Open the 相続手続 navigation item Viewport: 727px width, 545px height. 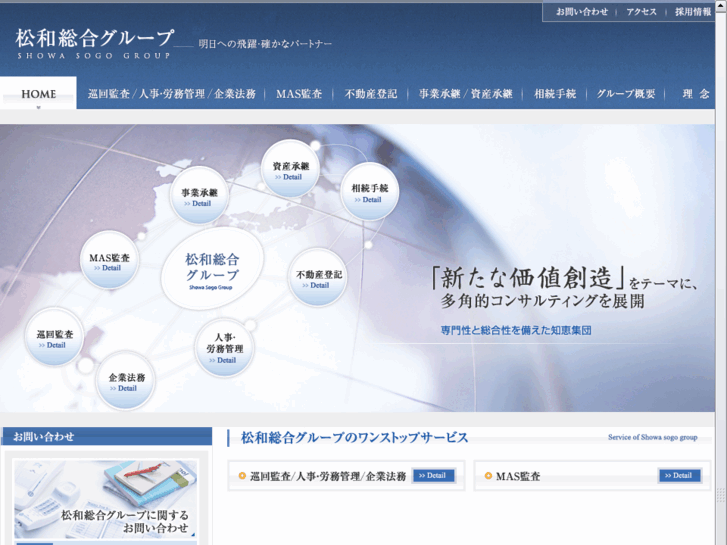555,94
